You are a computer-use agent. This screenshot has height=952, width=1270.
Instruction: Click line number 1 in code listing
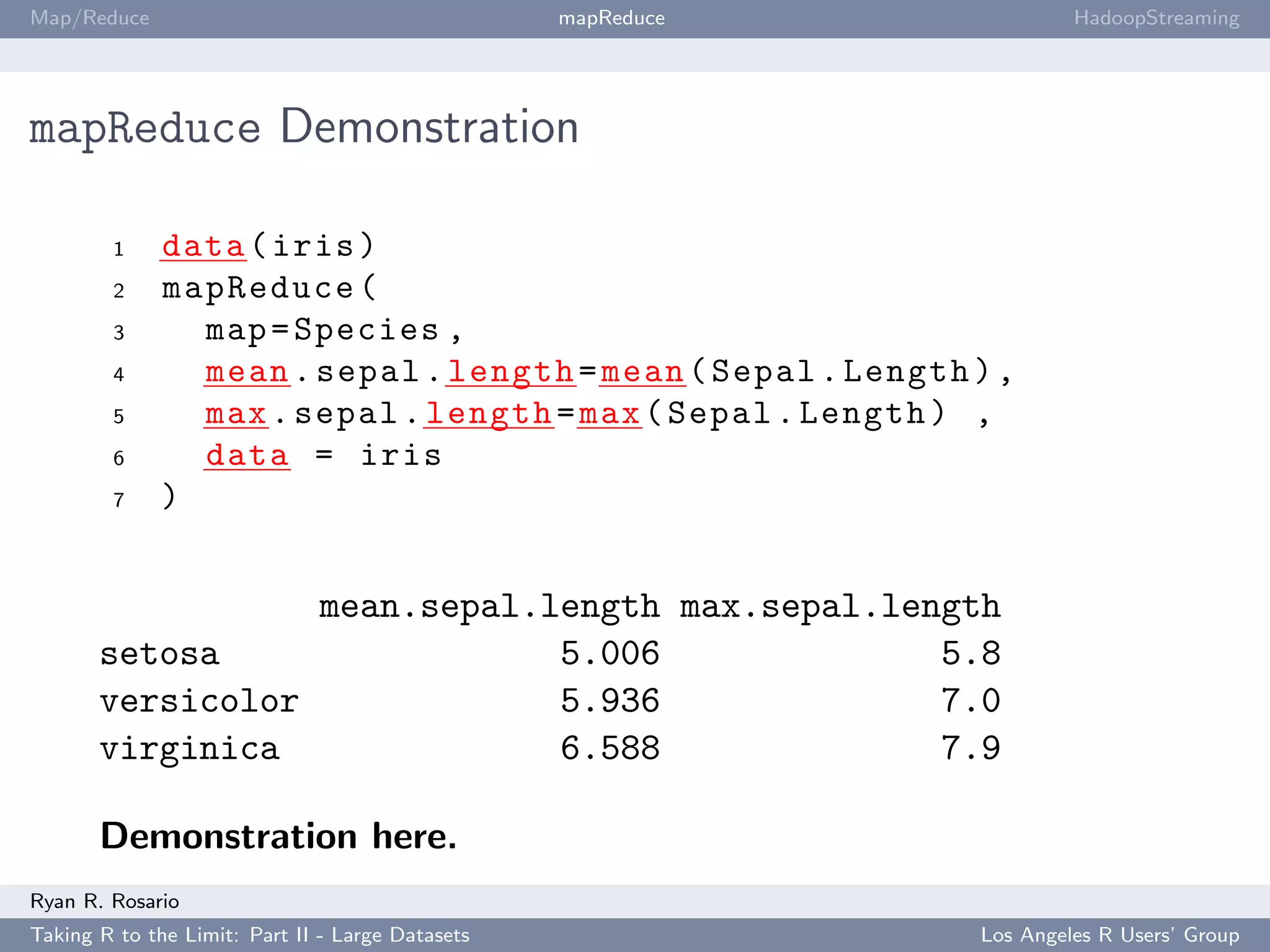click(118, 249)
